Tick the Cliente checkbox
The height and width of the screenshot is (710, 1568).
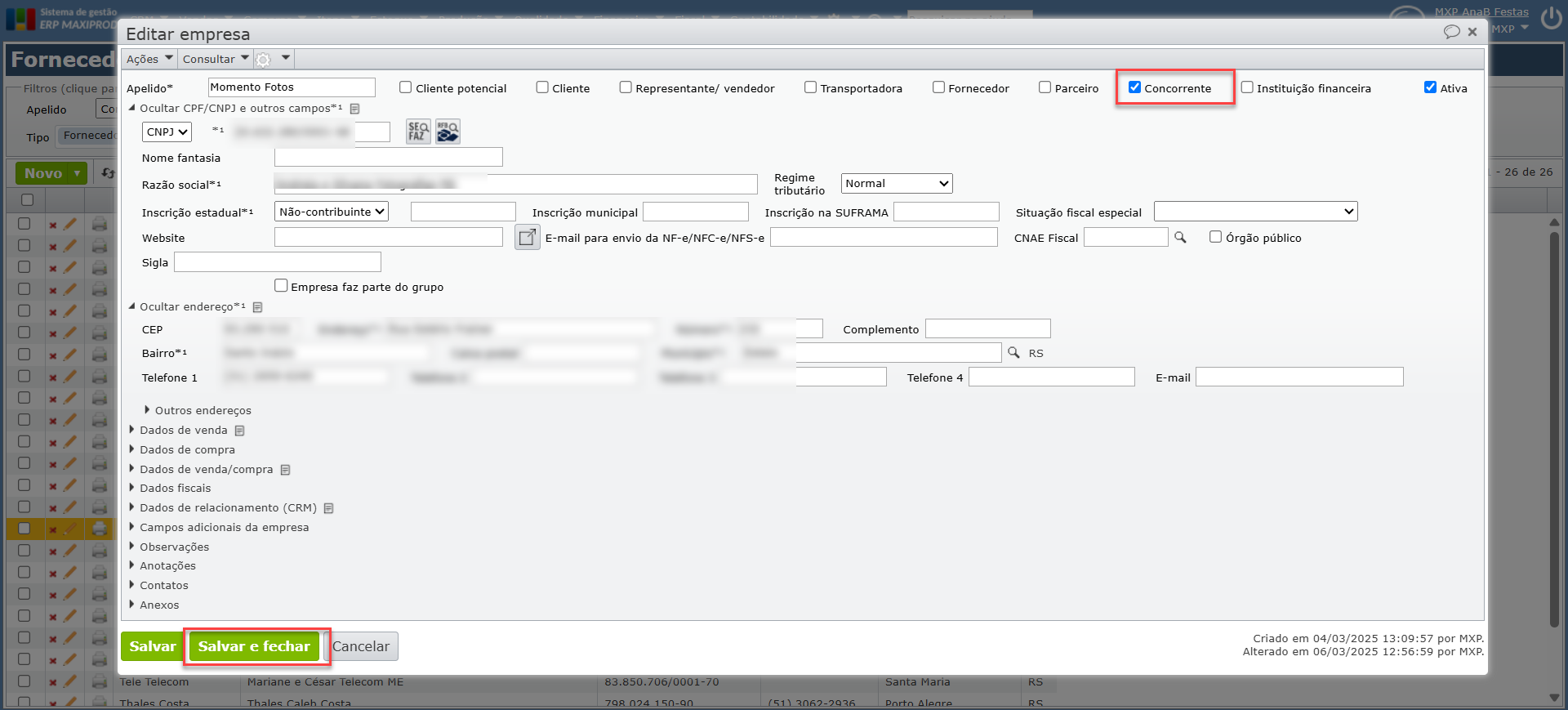[x=542, y=87]
